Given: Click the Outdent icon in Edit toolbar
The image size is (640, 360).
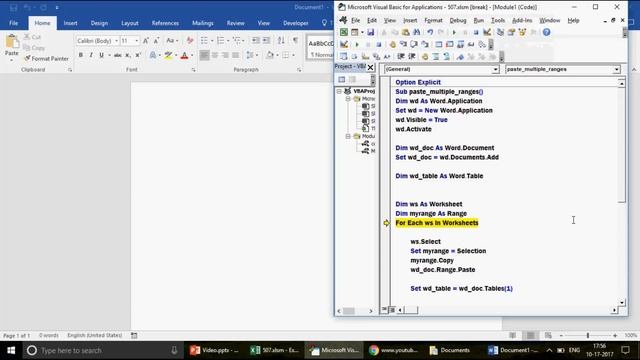Looking at the screenshot, I should pyautogui.click(x=412, y=56).
